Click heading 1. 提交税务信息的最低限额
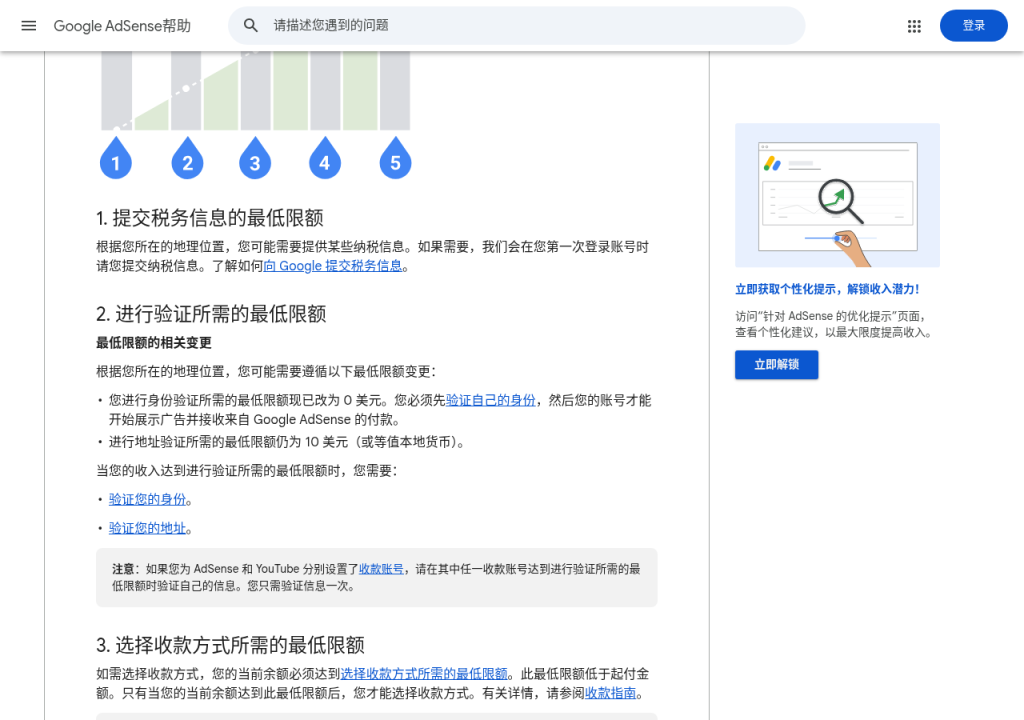The width and height of the screenshot is (1024, 720). [210, 218]
